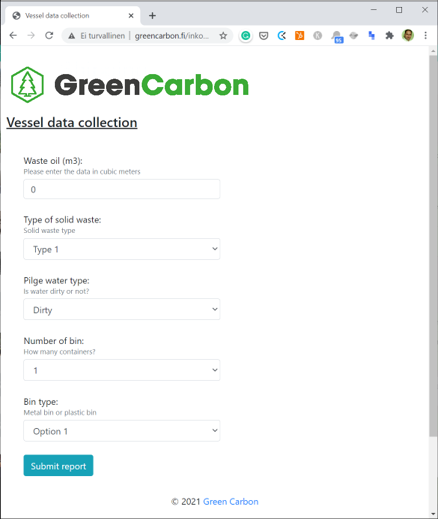
Task: Open the Green Carbon footer link
Action: point(231,502)
